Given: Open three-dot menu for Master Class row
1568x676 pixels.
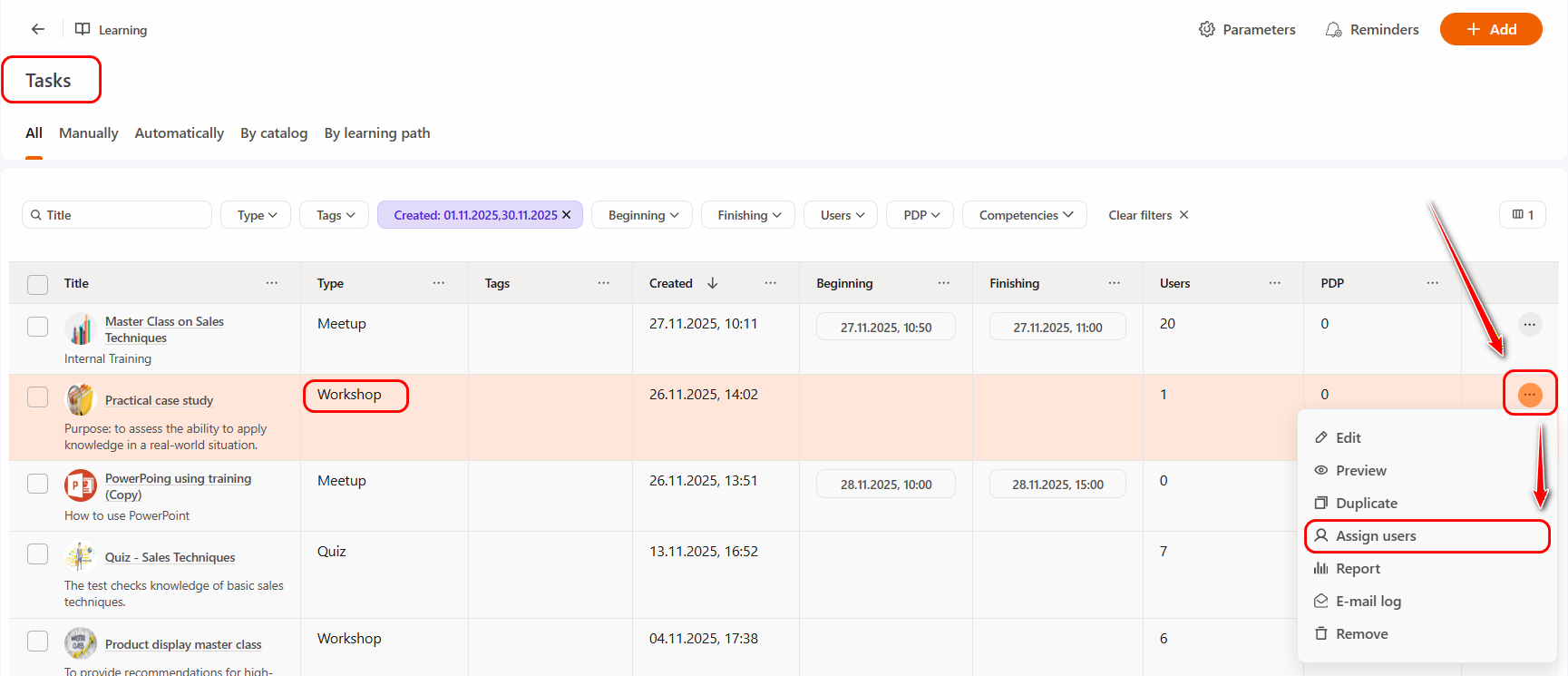Looking at the screenshot, I should pos(1529,324).
